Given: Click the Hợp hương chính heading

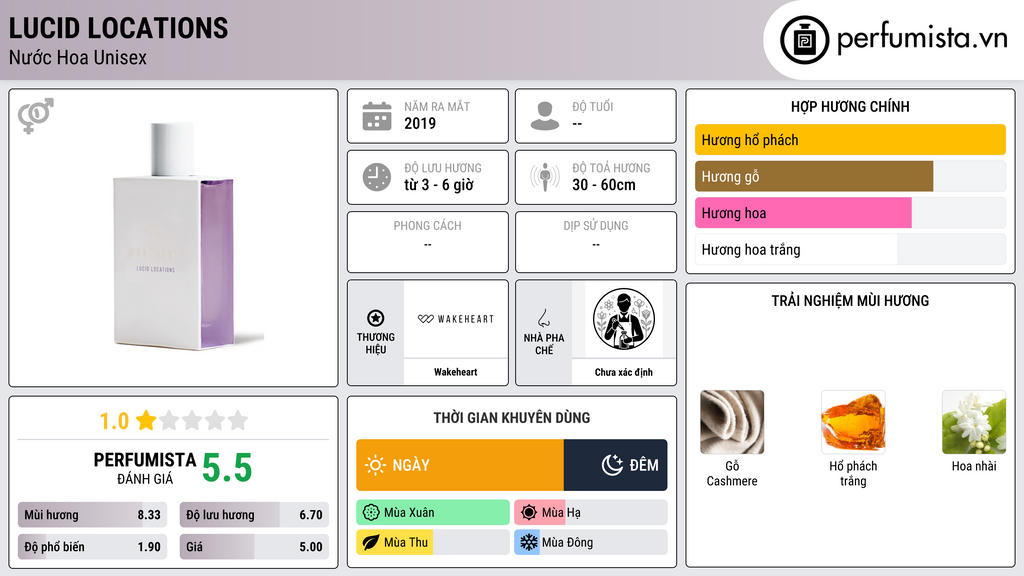Looking at the screenshot, I should (x=850, y=106).
